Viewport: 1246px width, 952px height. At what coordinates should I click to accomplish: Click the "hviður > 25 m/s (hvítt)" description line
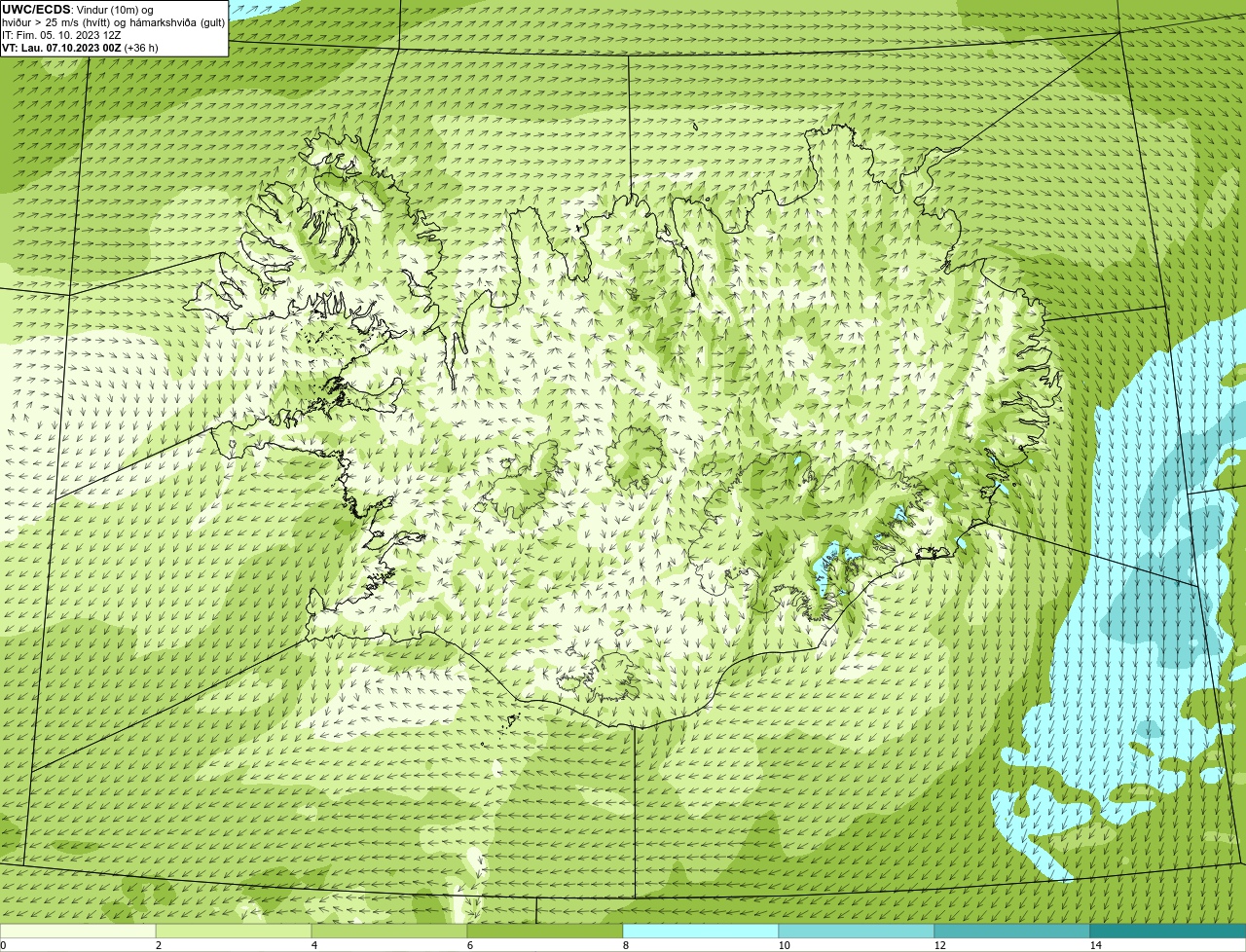(114, 22)
